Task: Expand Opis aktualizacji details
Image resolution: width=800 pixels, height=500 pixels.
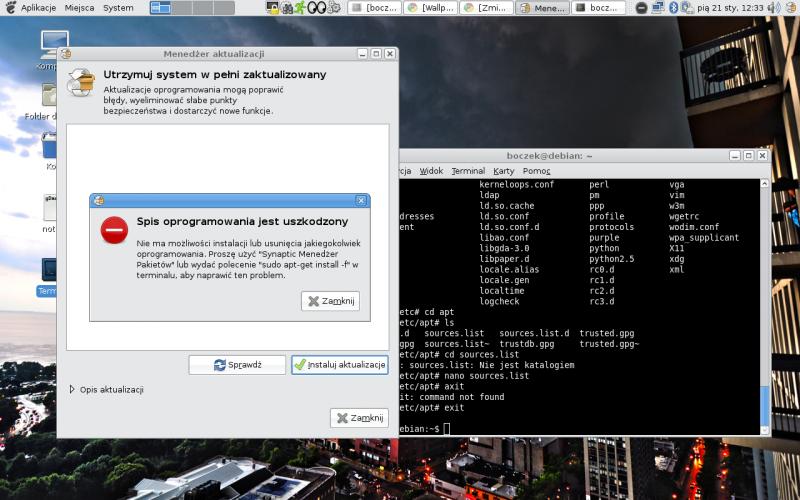Action: (72, 389)
